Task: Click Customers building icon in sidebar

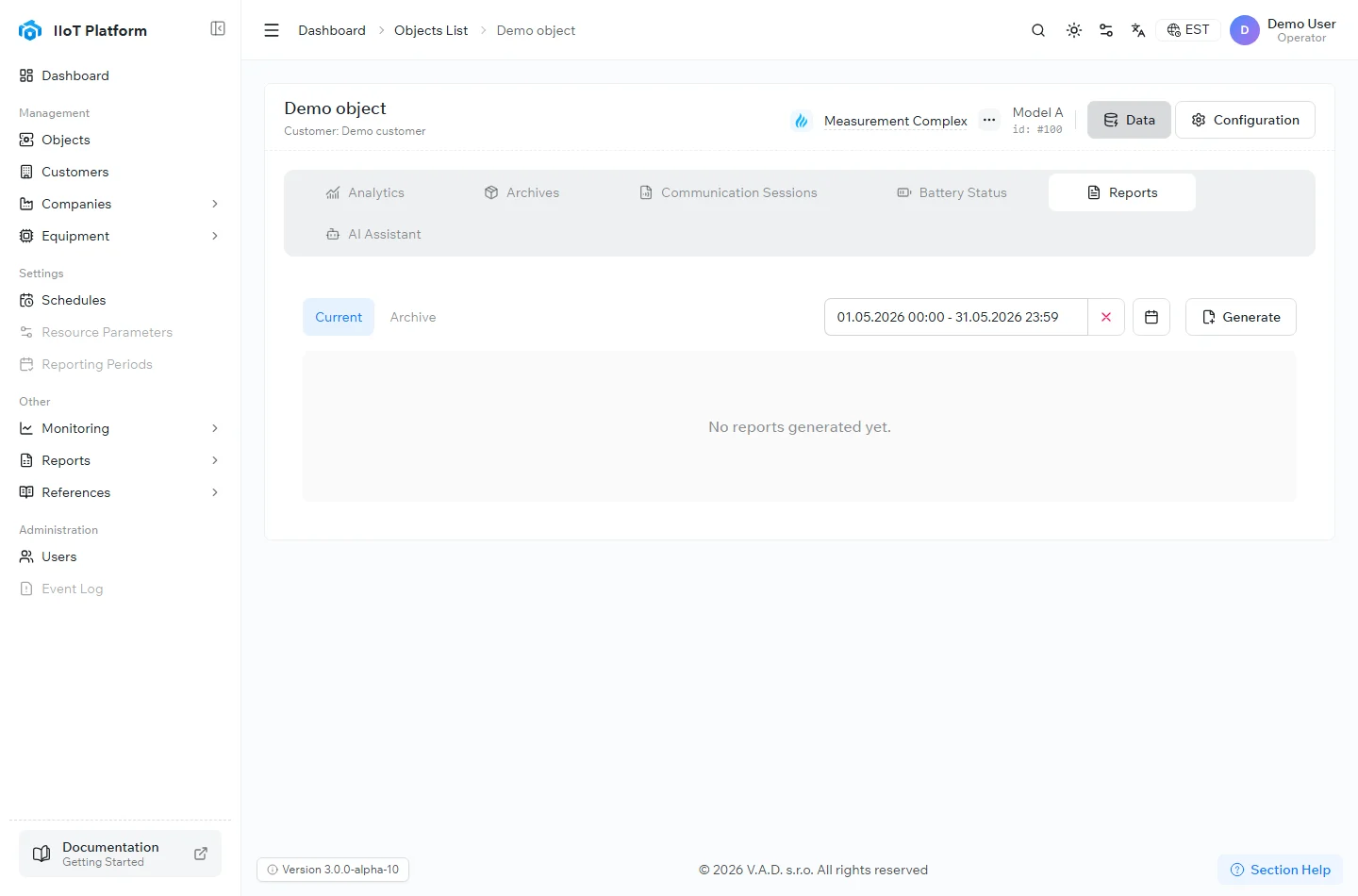Action: (26, 172)
